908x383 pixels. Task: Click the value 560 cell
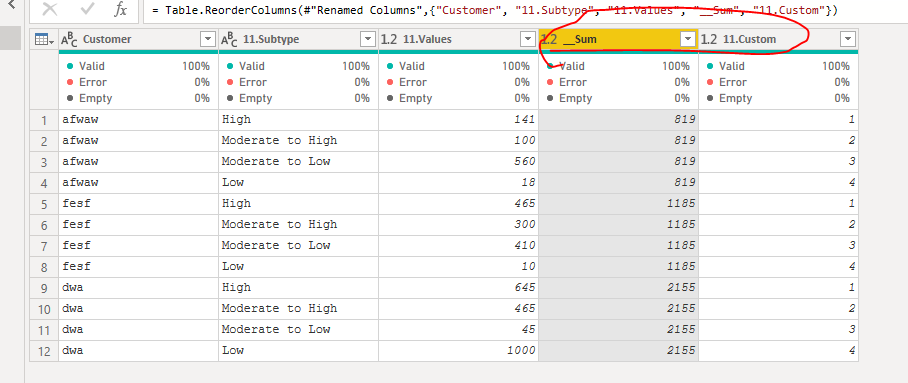458,162
